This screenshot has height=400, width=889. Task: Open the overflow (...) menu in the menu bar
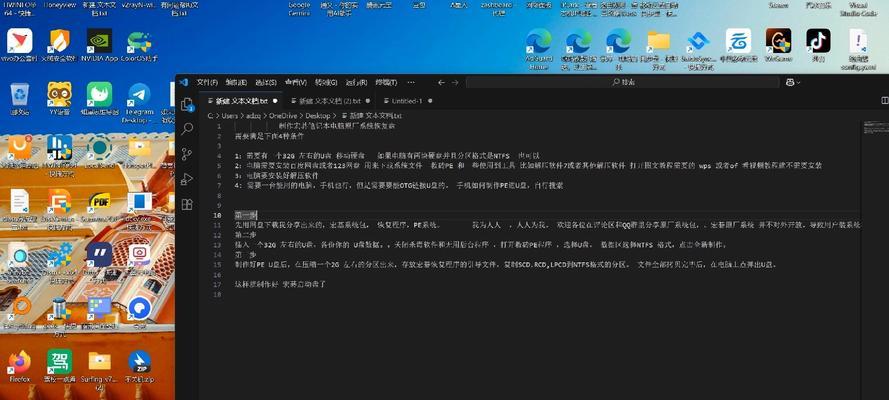[410, 83]
